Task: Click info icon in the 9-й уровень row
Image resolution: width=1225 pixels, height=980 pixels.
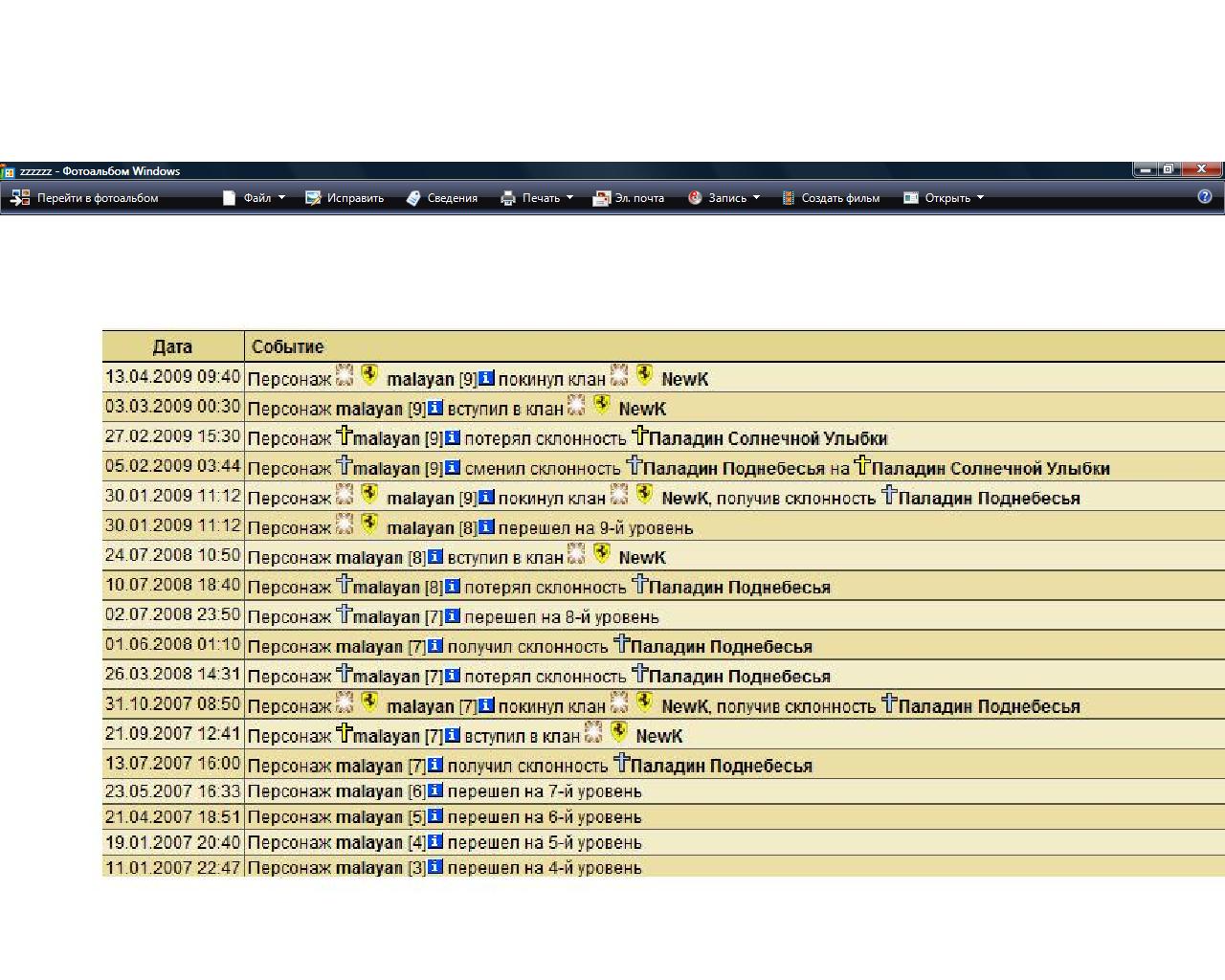Action: click(486, 526)
